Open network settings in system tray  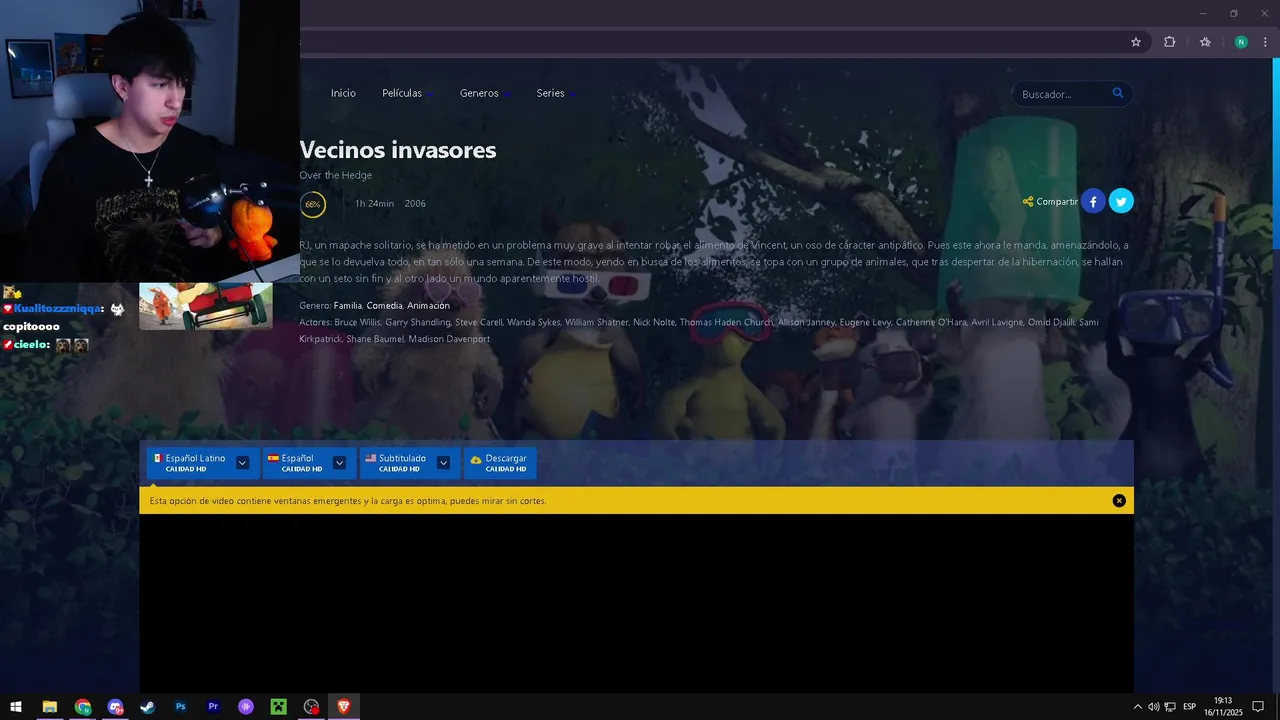coord(1170,707)
